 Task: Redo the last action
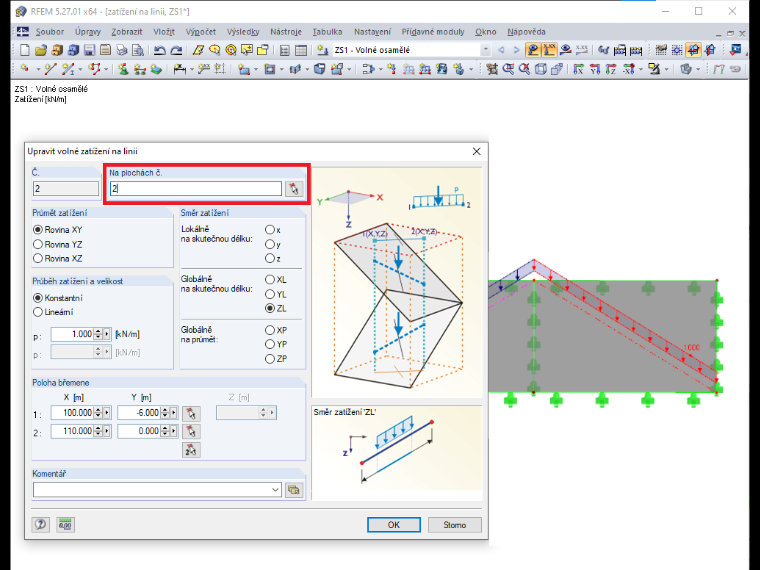tap(177, 50)
